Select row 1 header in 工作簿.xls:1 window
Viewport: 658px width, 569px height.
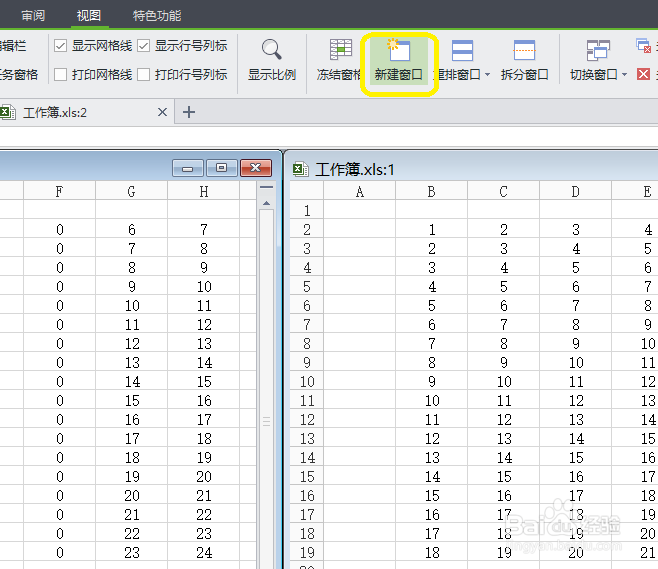pyautogui.click(x=307, y=210)
